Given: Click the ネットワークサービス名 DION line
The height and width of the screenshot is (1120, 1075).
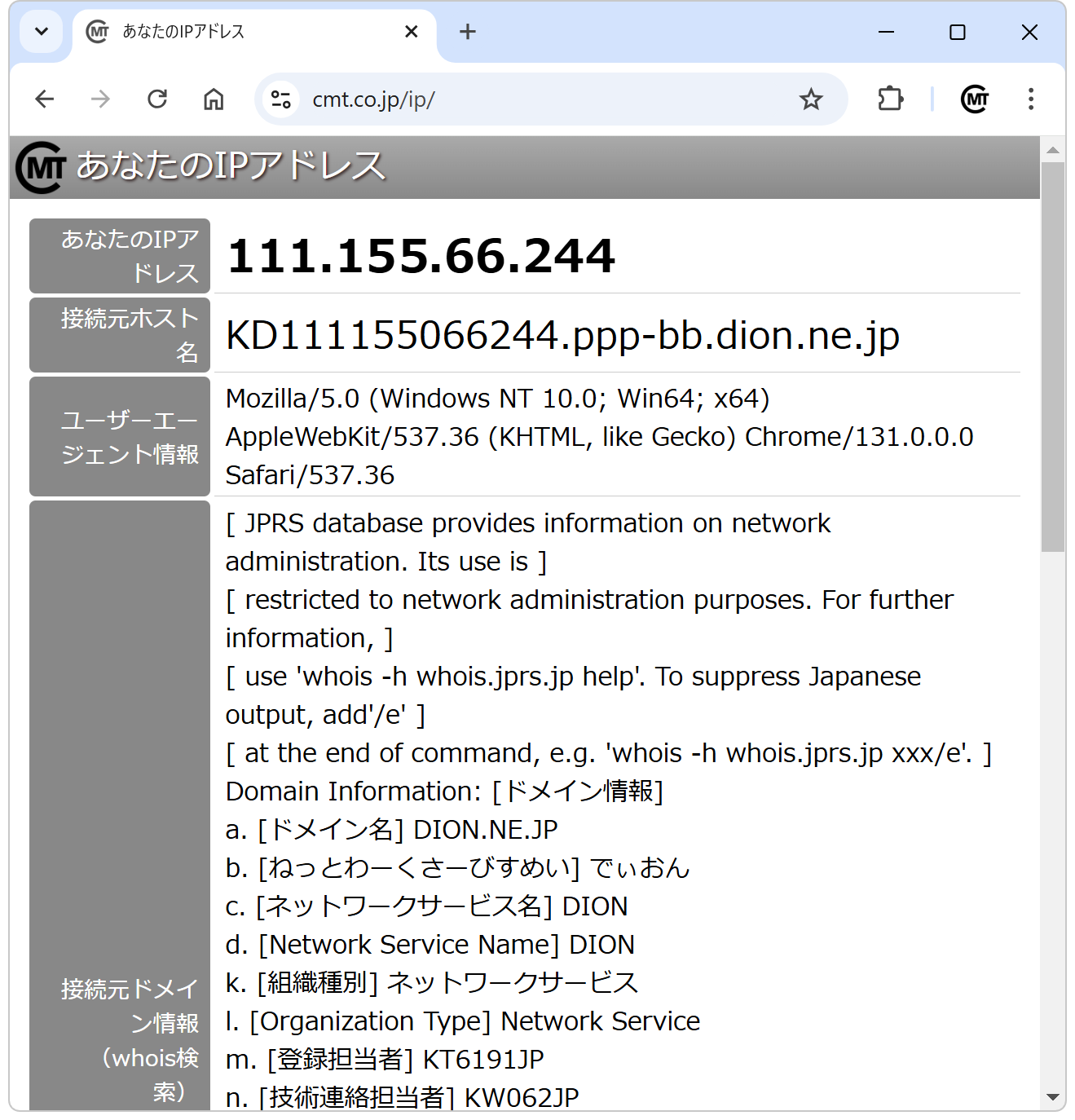Looking at the screenshot, I should pyautogui.click(x=426, y=906).
